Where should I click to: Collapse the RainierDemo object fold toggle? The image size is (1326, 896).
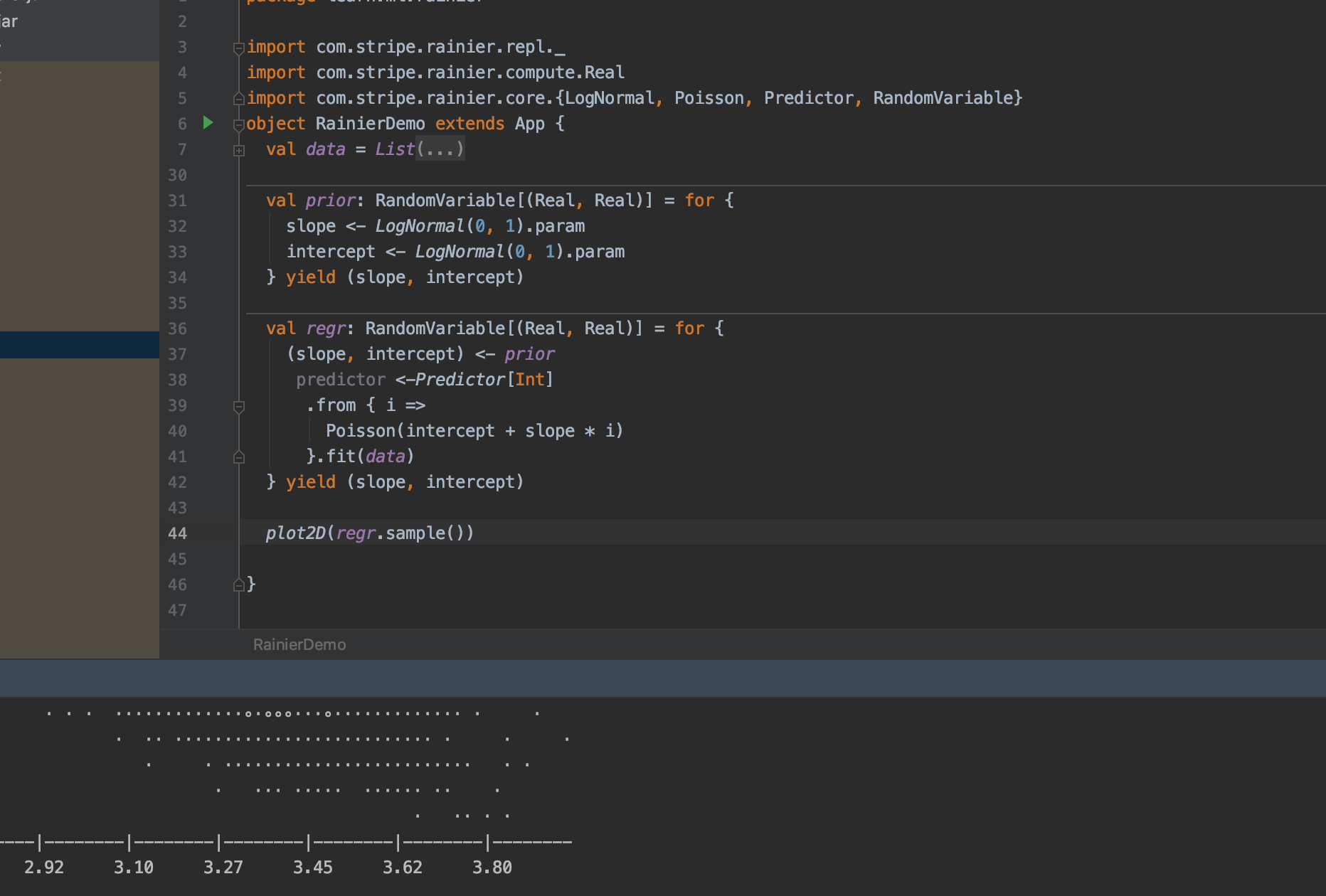point(239,125)
